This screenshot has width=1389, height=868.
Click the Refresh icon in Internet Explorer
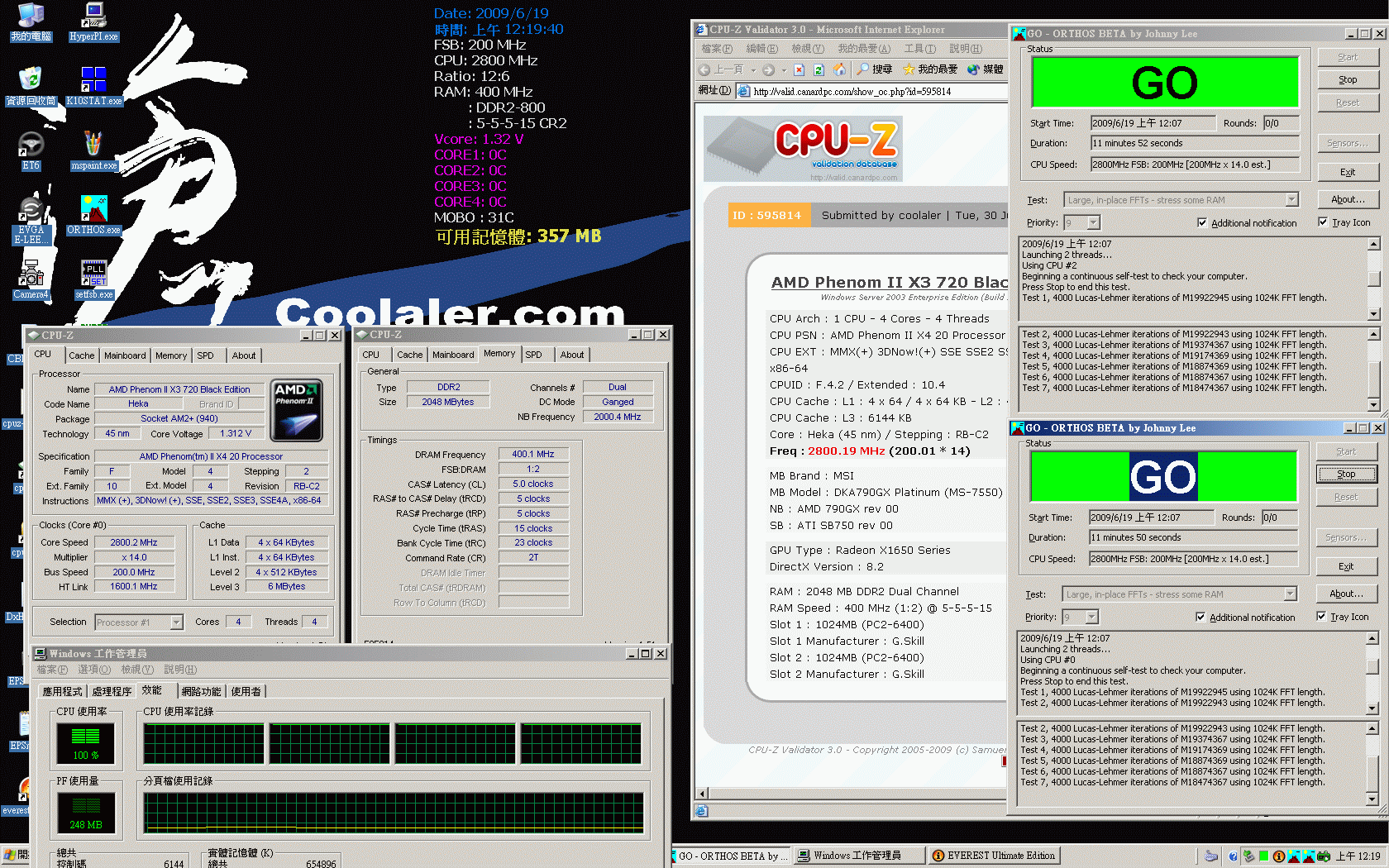click(819, 69)
